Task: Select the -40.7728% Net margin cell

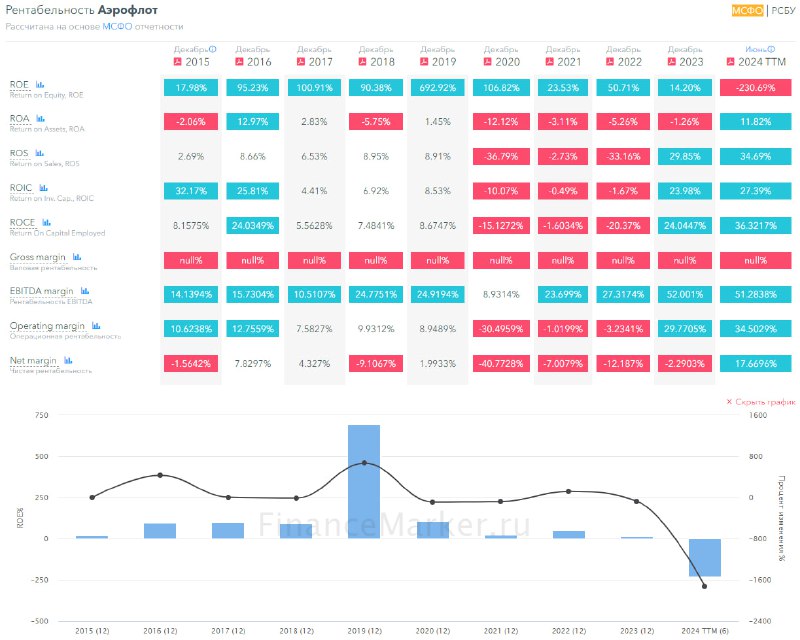Action: tap(501, 363)
